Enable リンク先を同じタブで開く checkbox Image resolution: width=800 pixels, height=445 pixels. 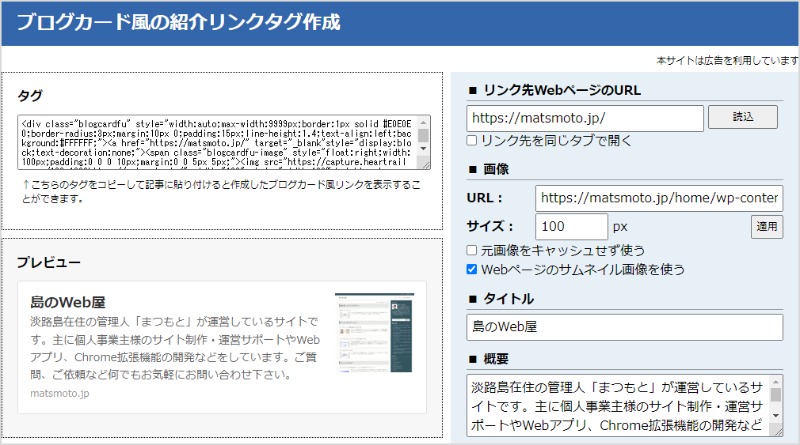click(473, 140)
